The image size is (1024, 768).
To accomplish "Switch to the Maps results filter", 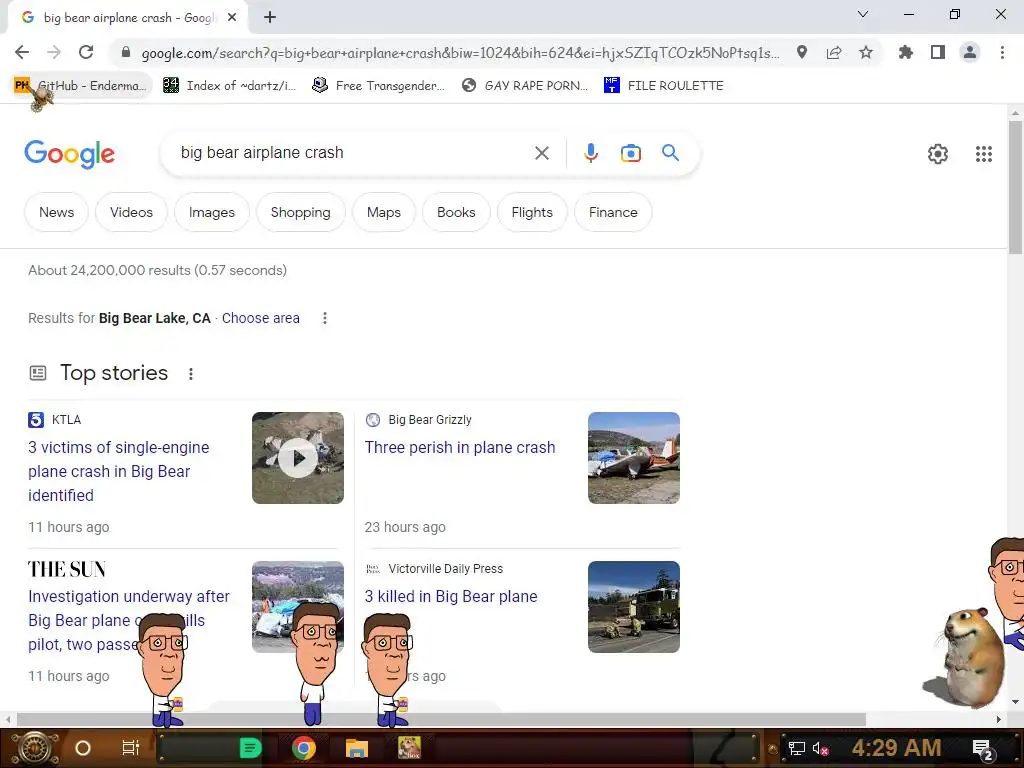I will pos(384,212).
